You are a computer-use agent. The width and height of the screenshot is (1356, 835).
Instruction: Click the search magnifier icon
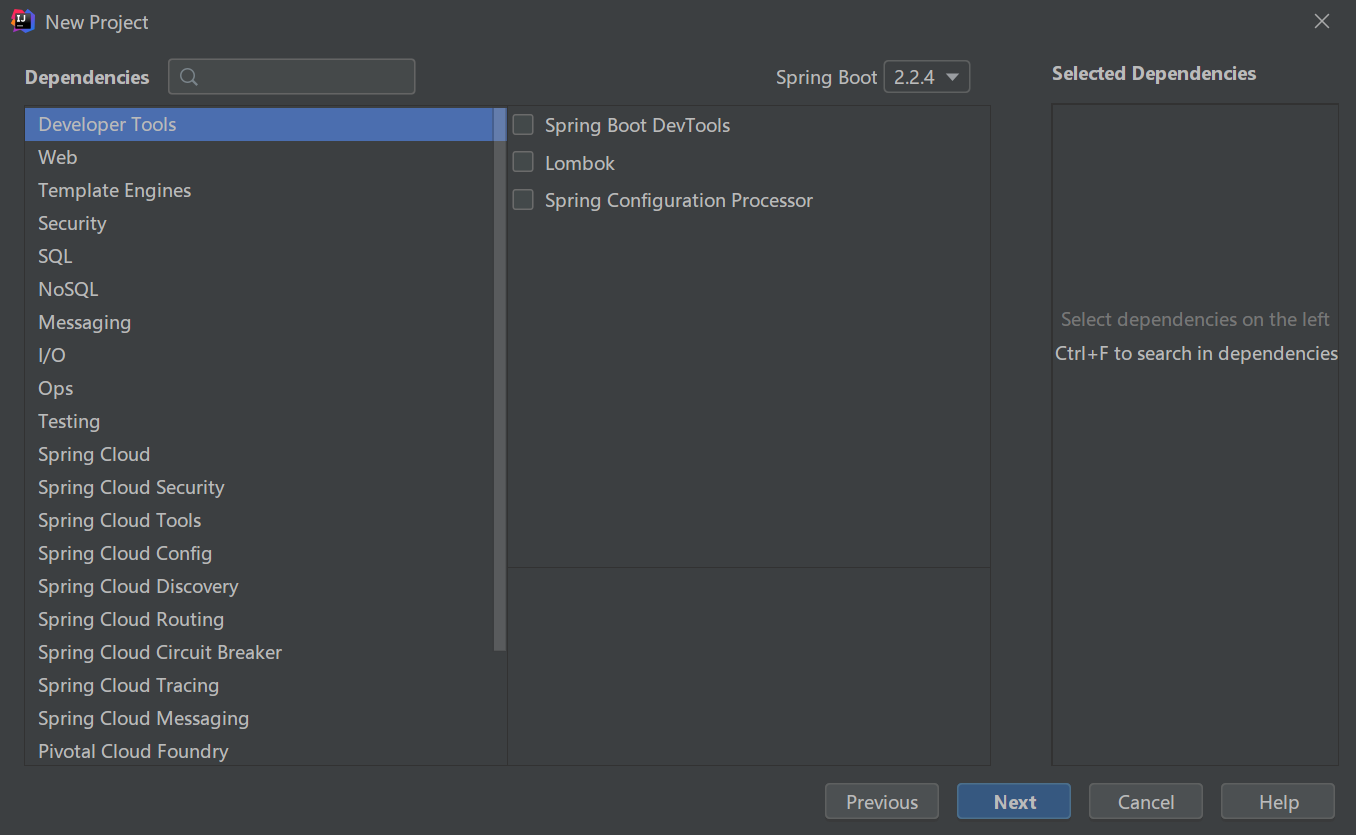point(188,77)
